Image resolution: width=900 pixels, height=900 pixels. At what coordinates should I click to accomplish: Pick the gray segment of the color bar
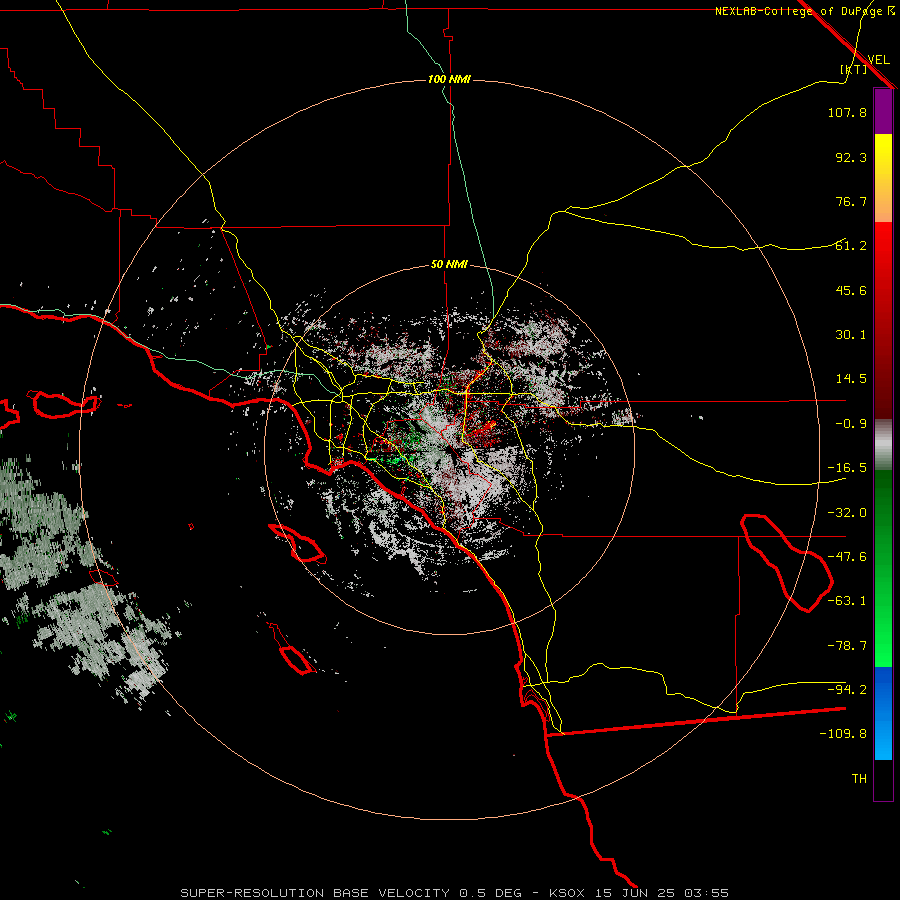point(883,445)
